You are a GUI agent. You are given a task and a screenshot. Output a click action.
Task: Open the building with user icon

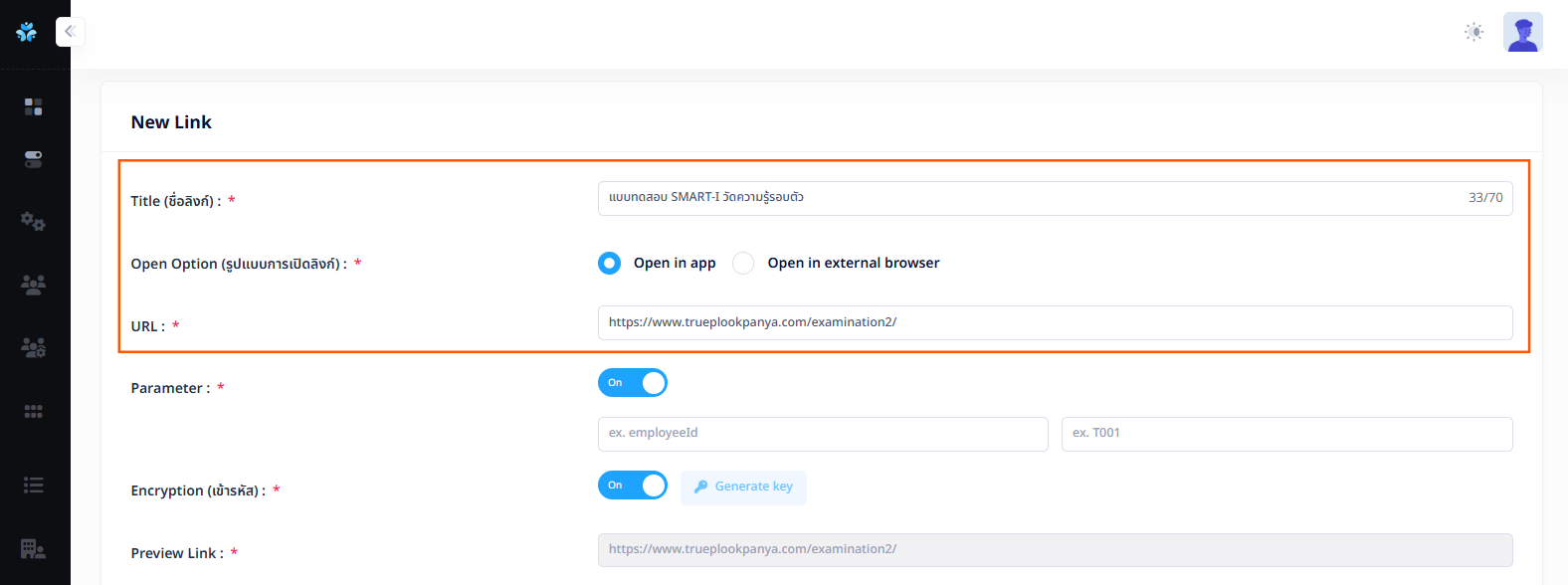(x=34, y=548)
